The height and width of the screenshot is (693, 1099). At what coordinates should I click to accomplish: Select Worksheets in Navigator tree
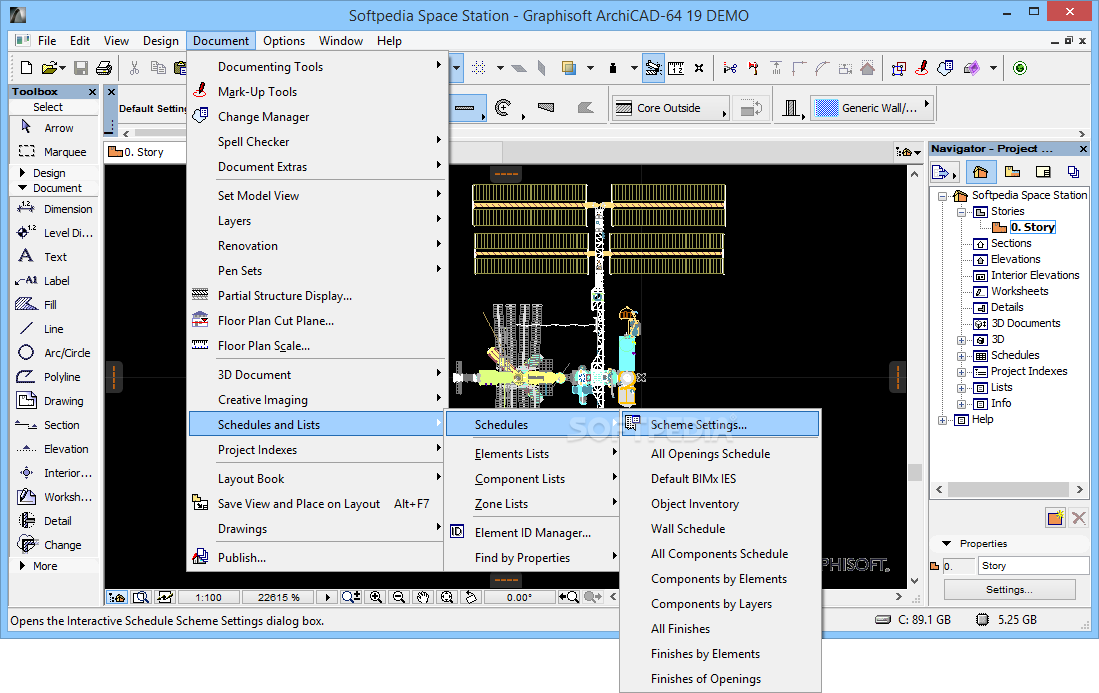click(x=1019, y=291)
